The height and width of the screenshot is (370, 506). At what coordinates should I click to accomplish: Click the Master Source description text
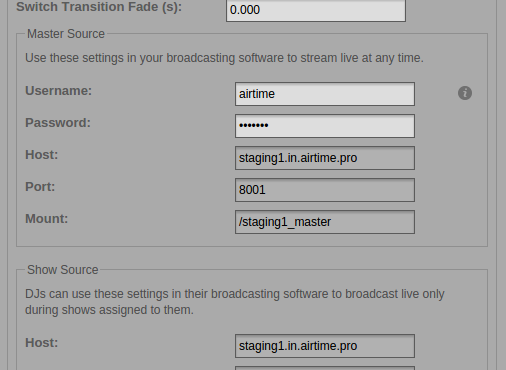click(x=224, y=58)
